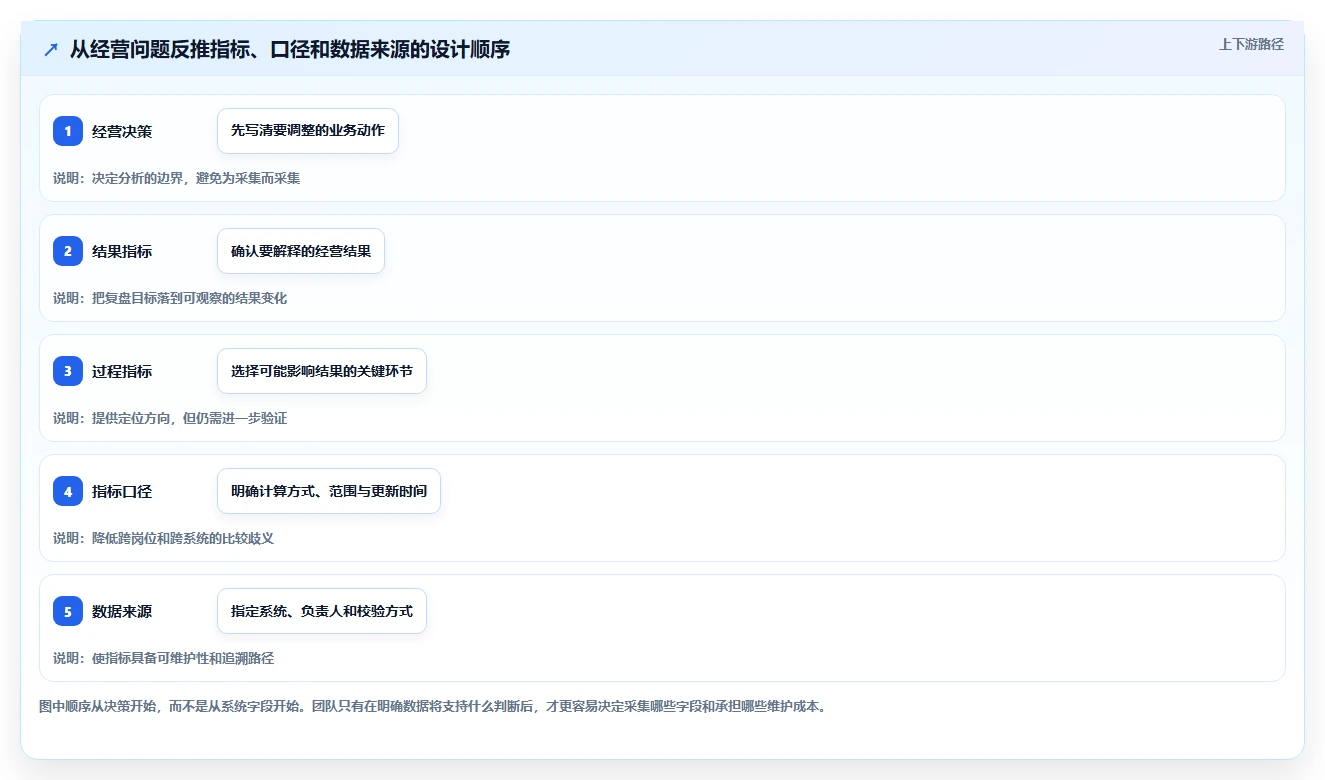Viewport: 1325px width, 780px height.
Task: Click the note 把复盘目标落到可观察的结果变化
Action: 189,298
